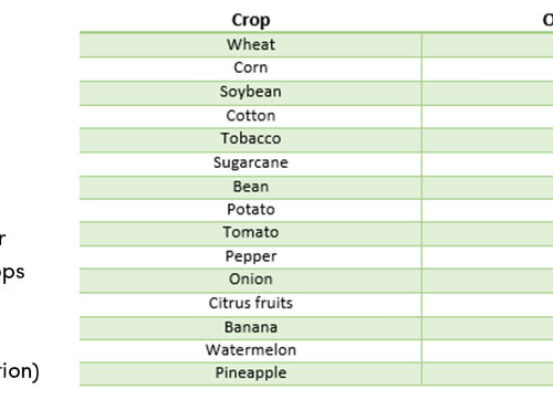553x400 pixels.
Task: Click the Crop column header
Action: coord(251,20)
